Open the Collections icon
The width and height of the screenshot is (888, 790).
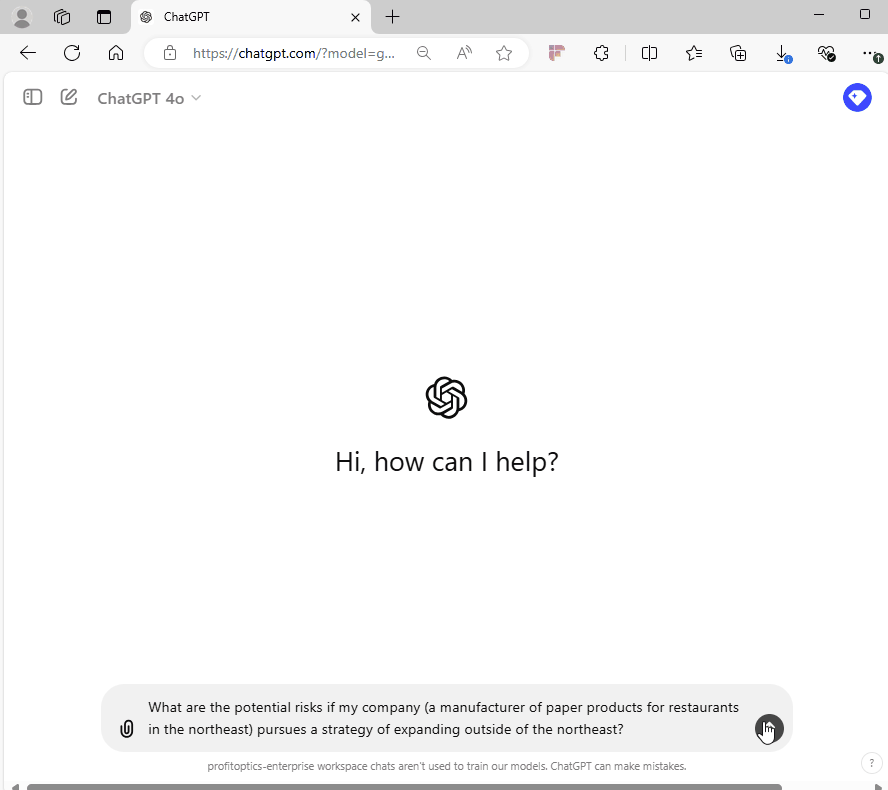738,53
